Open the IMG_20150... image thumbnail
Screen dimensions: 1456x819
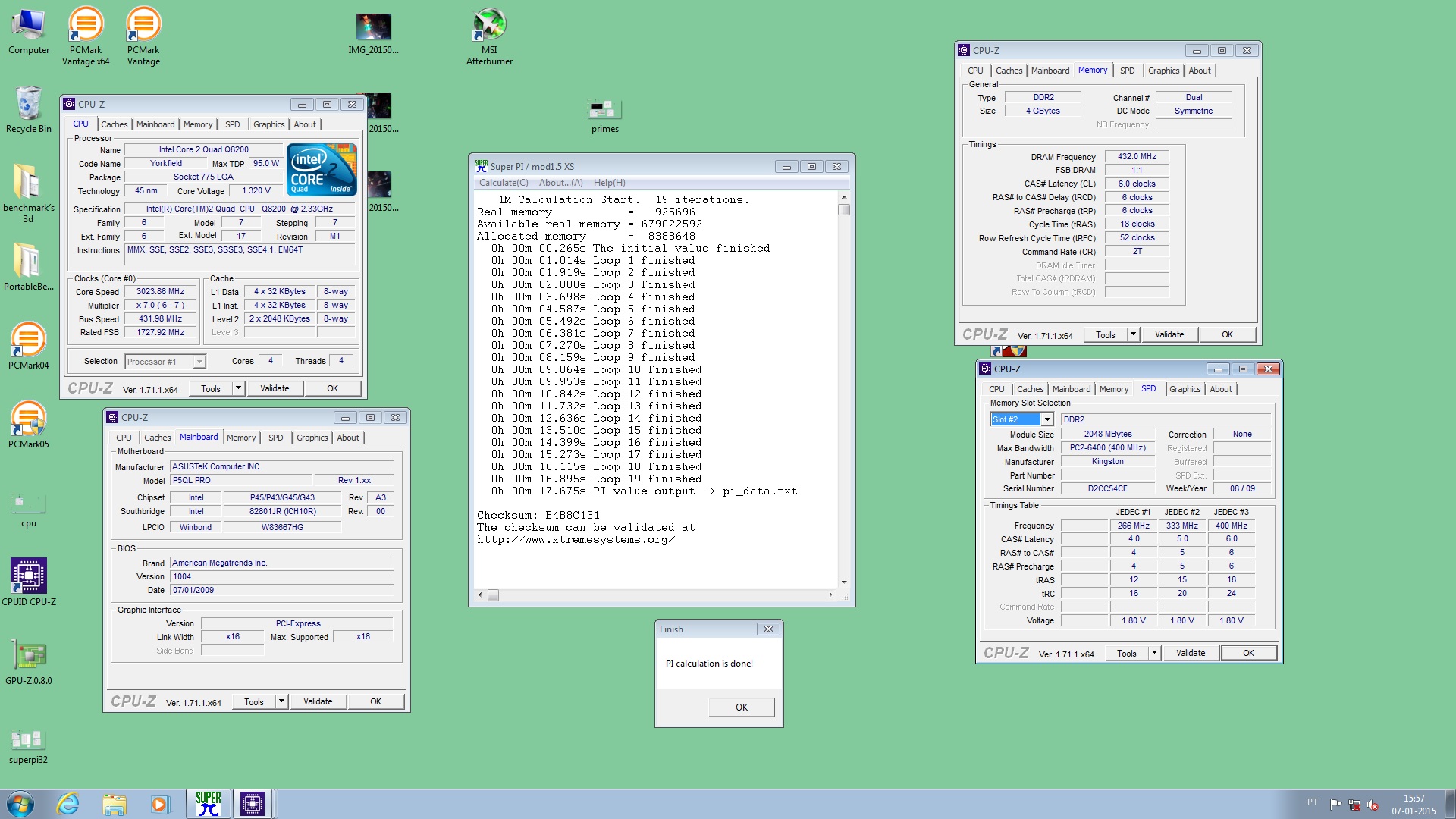pos(373,34)
